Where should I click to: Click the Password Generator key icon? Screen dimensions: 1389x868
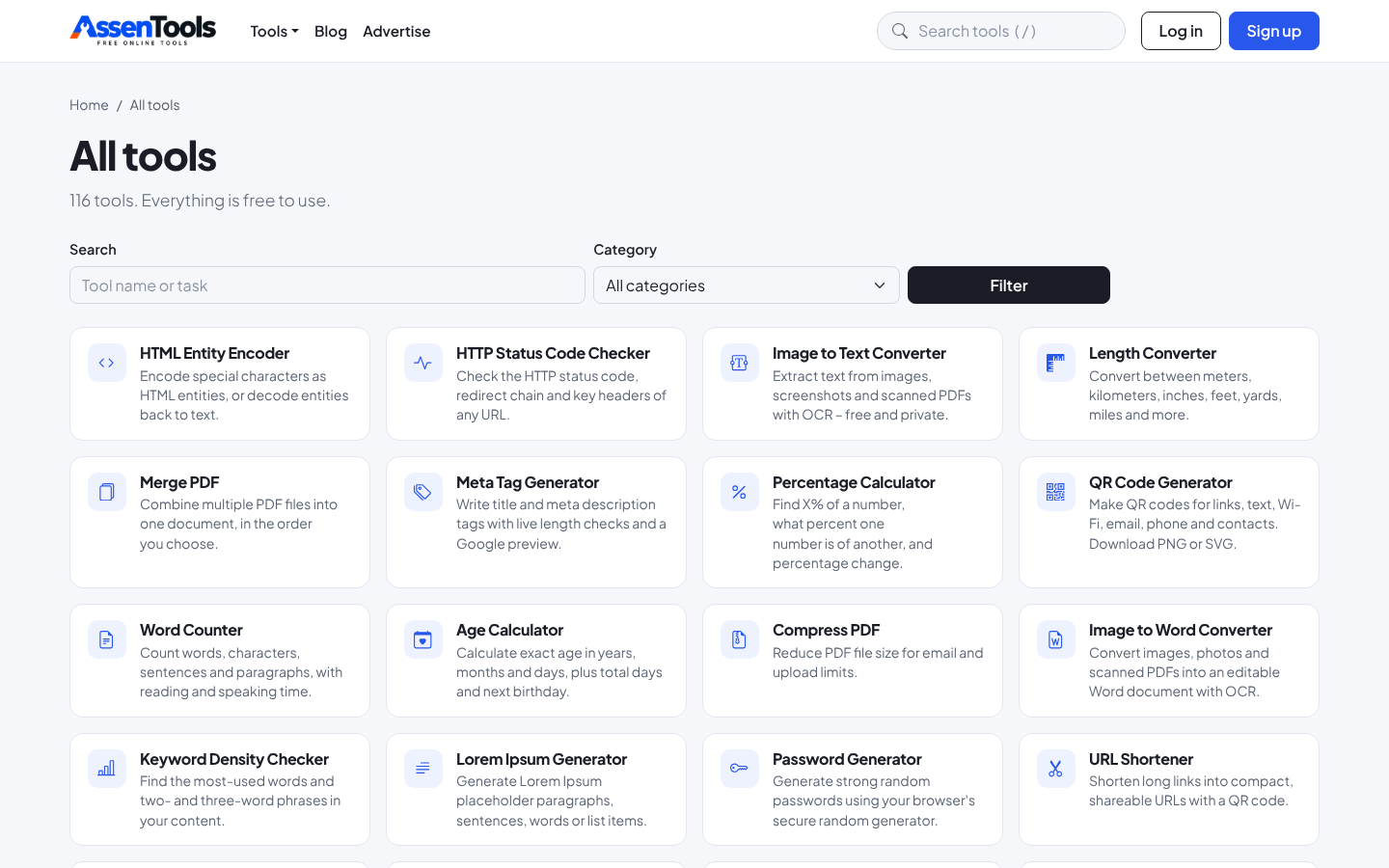coord(740,769)
